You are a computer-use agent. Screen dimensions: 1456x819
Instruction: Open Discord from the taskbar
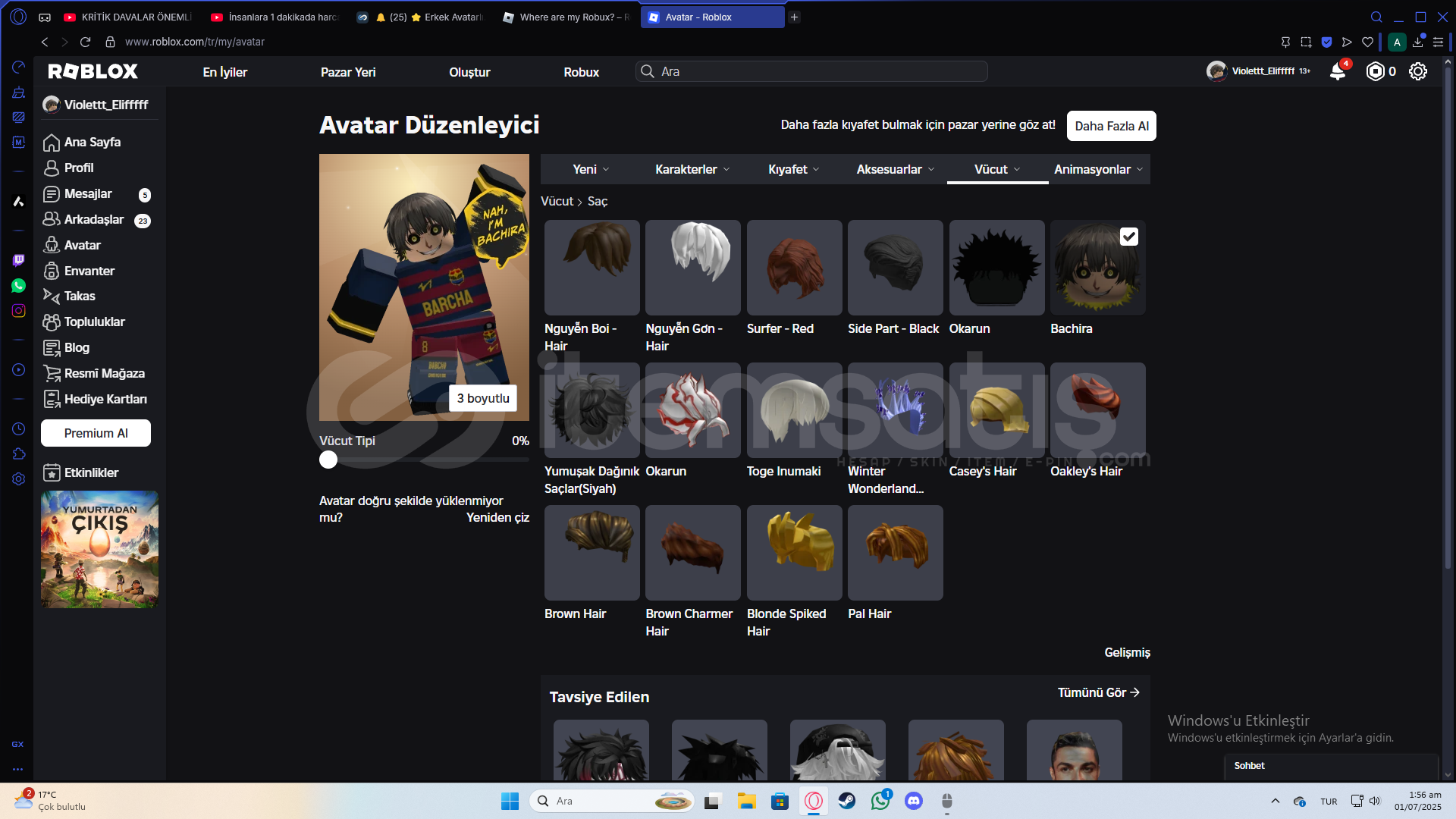coord(914,801)
